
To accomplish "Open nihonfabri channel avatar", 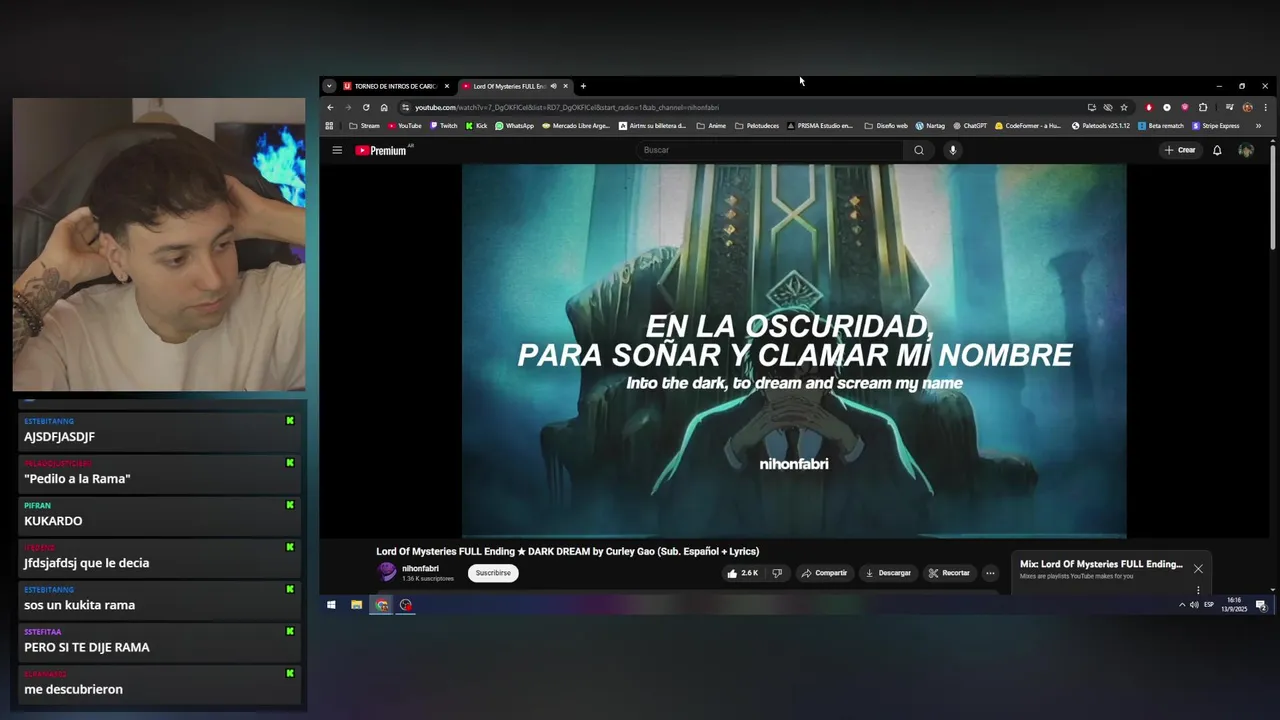I will click(x=387, y=572).
